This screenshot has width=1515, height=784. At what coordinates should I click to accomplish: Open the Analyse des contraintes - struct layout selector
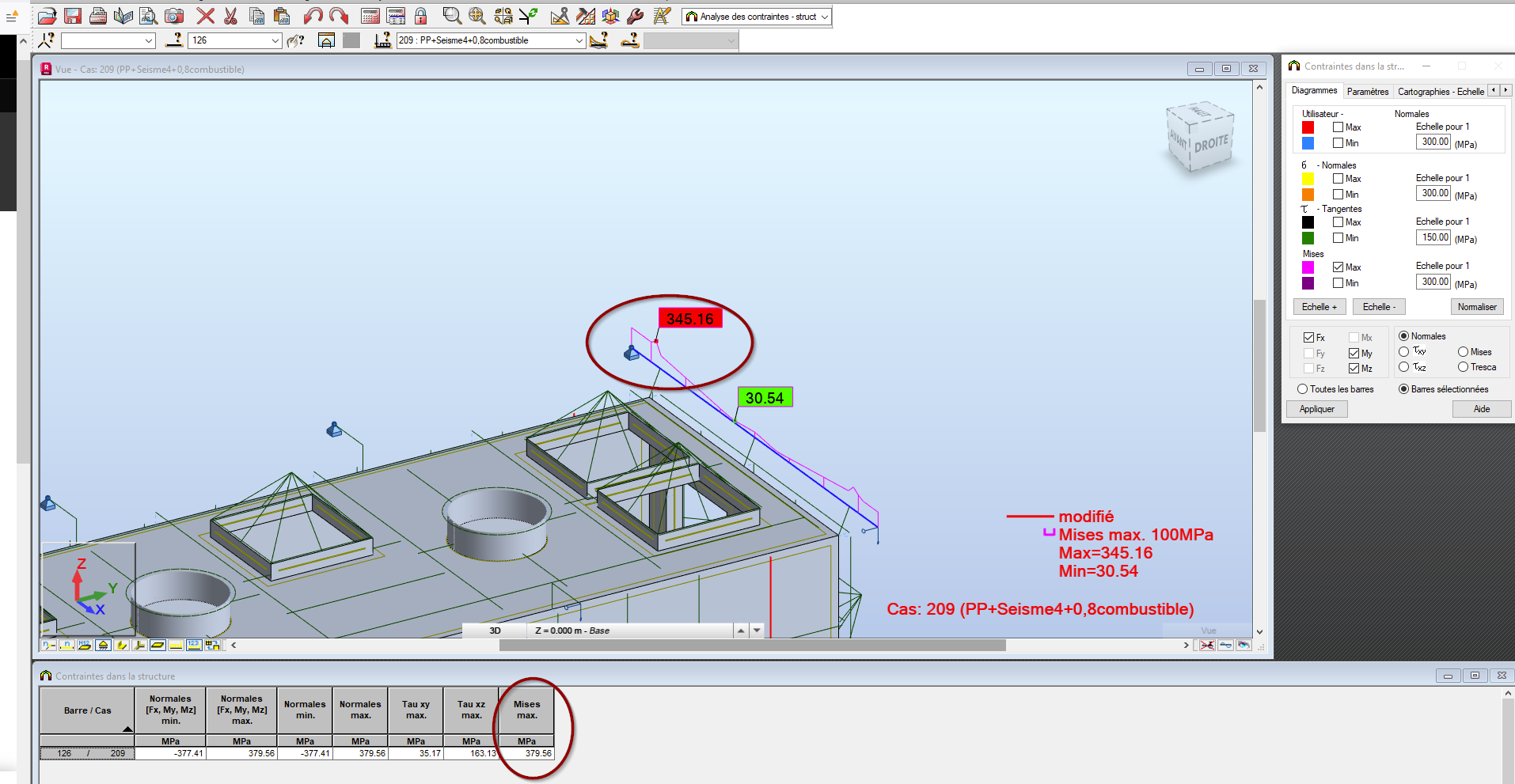pos(826,17)
